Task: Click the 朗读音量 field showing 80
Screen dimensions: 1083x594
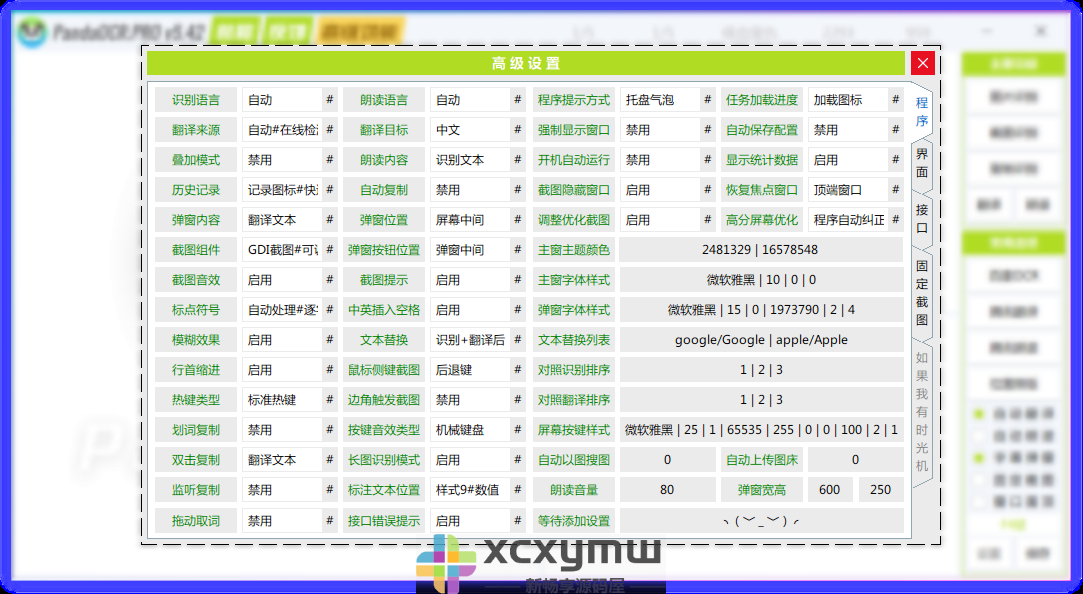Action: (666, 489)
